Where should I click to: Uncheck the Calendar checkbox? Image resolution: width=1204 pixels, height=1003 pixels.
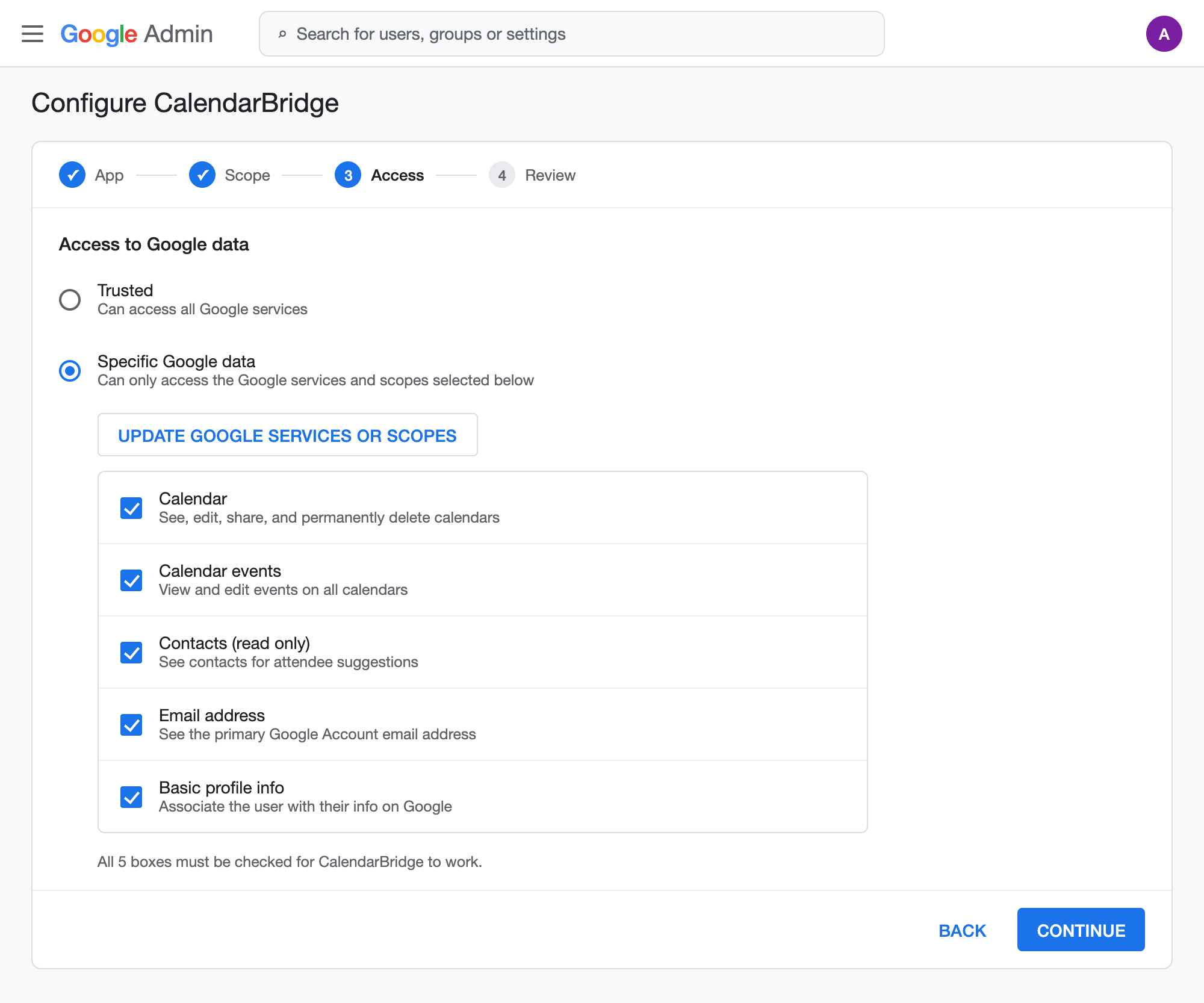pos(131,508)
